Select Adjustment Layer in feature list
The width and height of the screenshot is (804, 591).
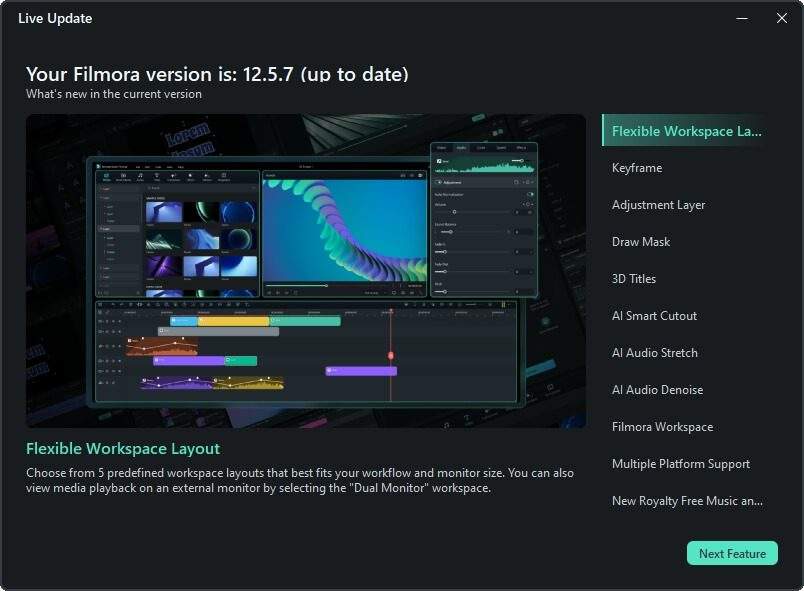[658, 205]
